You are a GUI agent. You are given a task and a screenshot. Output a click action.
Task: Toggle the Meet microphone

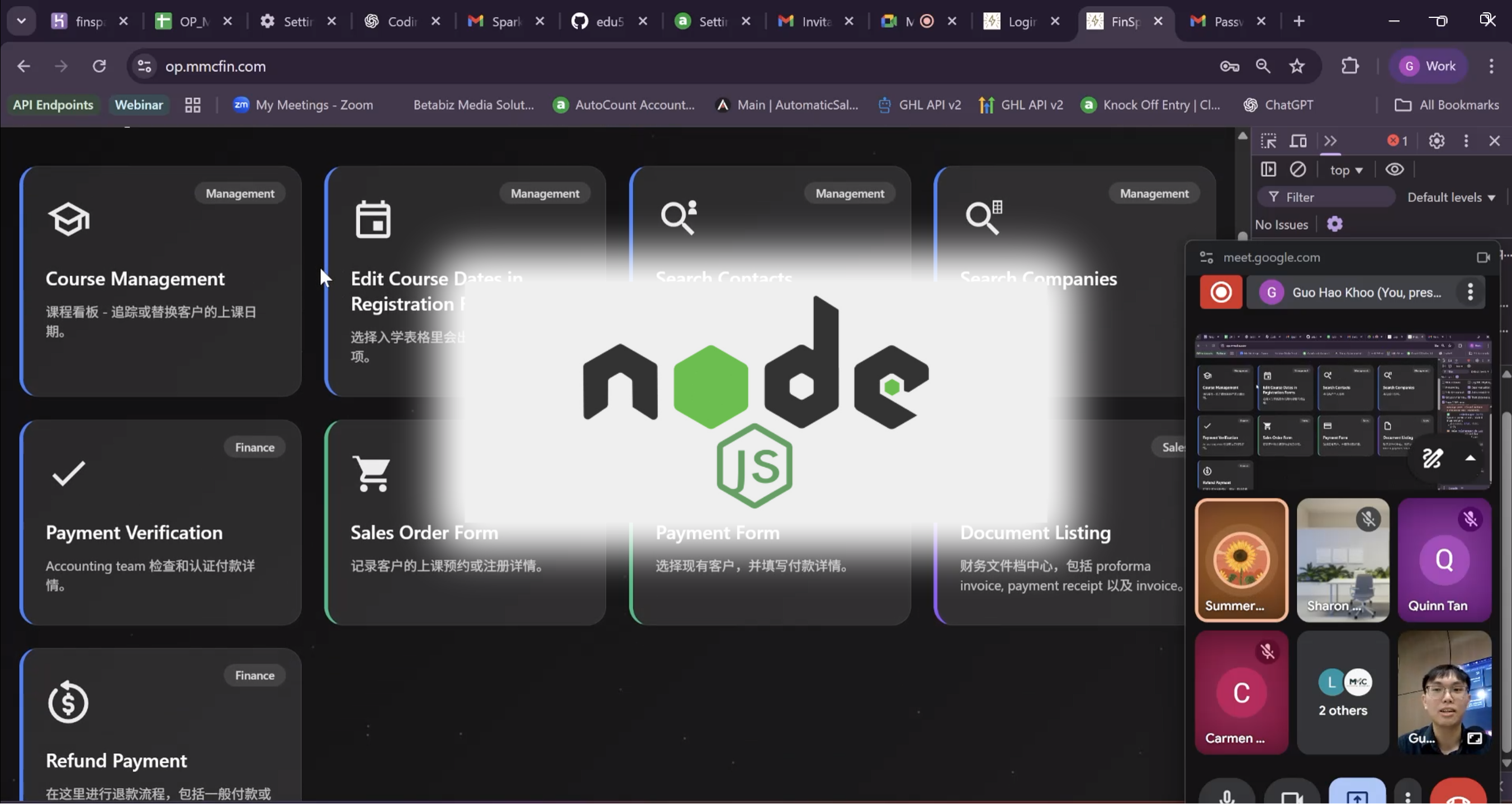(x=1227, y=792)
